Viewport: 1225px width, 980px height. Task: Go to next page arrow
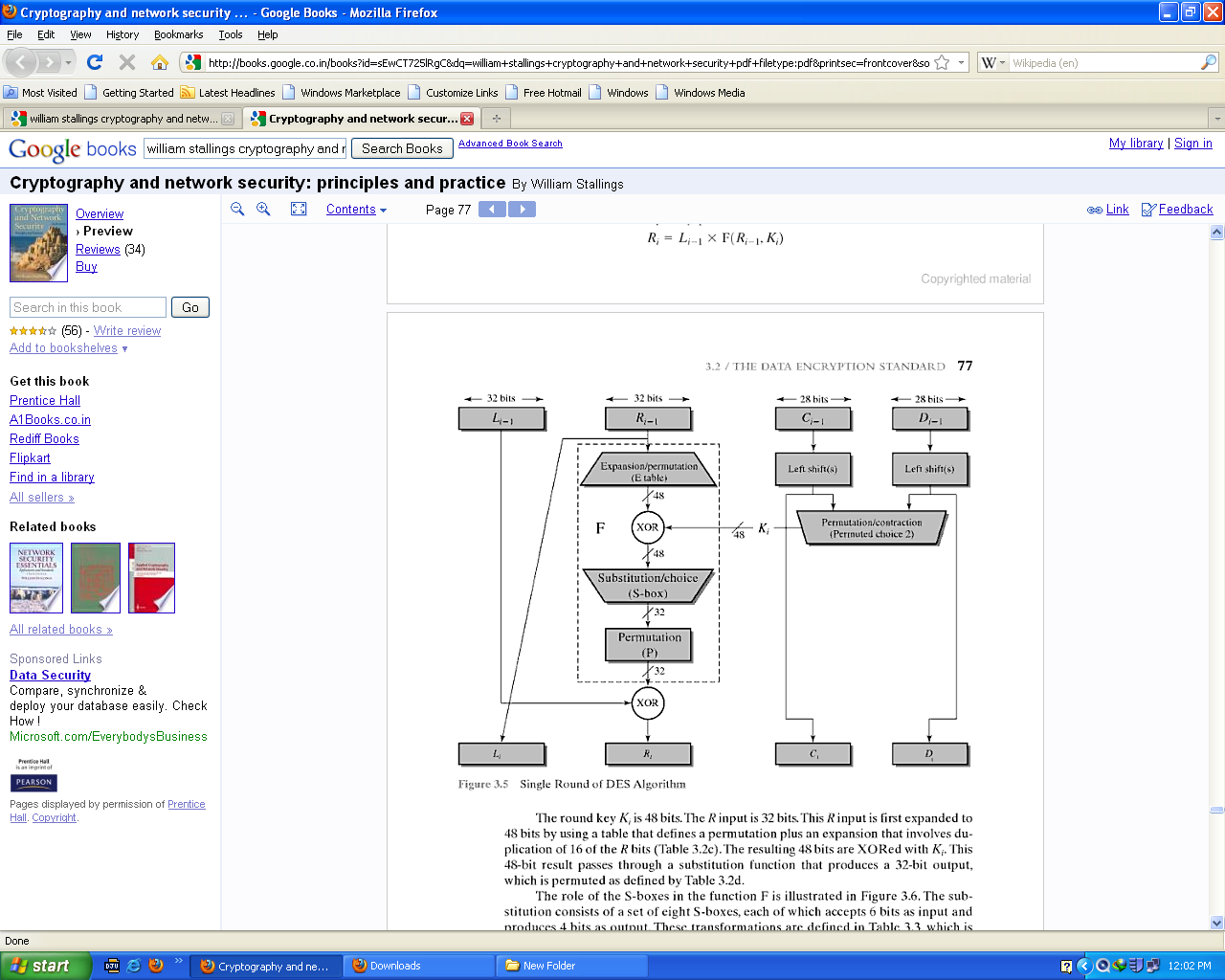[x=522, y=210]
